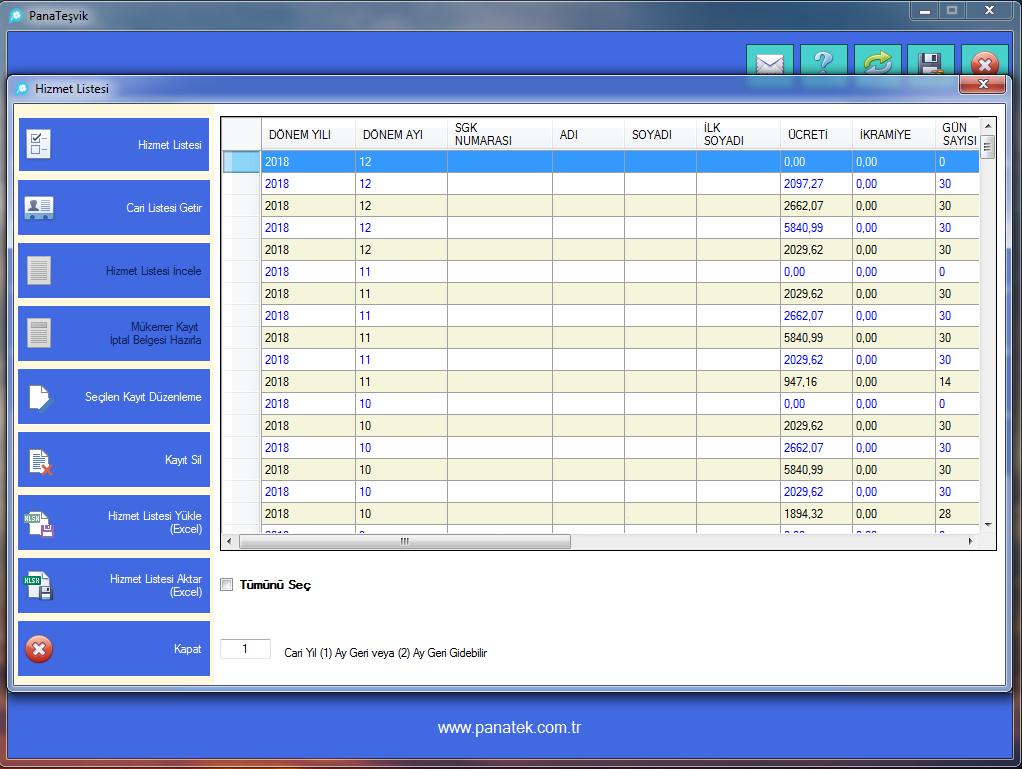Click the green refresh arrows icon
The image size is (1022, 769).
(878, 63)
